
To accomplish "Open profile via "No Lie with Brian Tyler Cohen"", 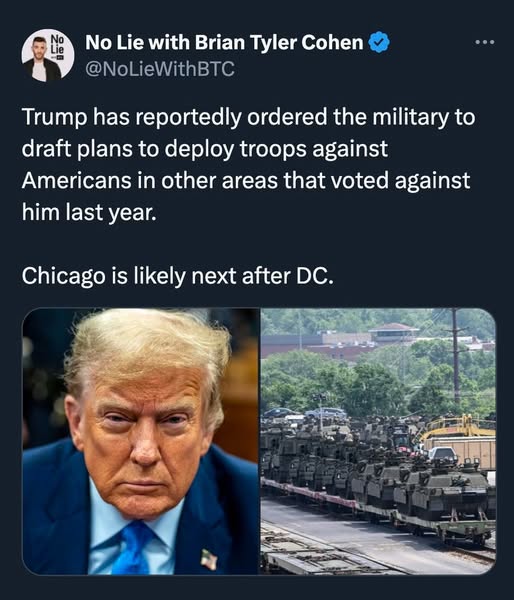I will pyautogui.click(x=224, y=42).
